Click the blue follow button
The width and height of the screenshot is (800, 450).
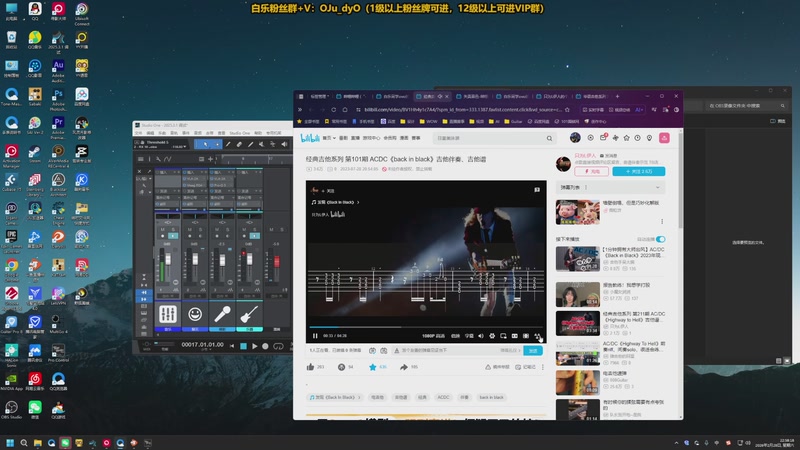(x=639, y=171)
